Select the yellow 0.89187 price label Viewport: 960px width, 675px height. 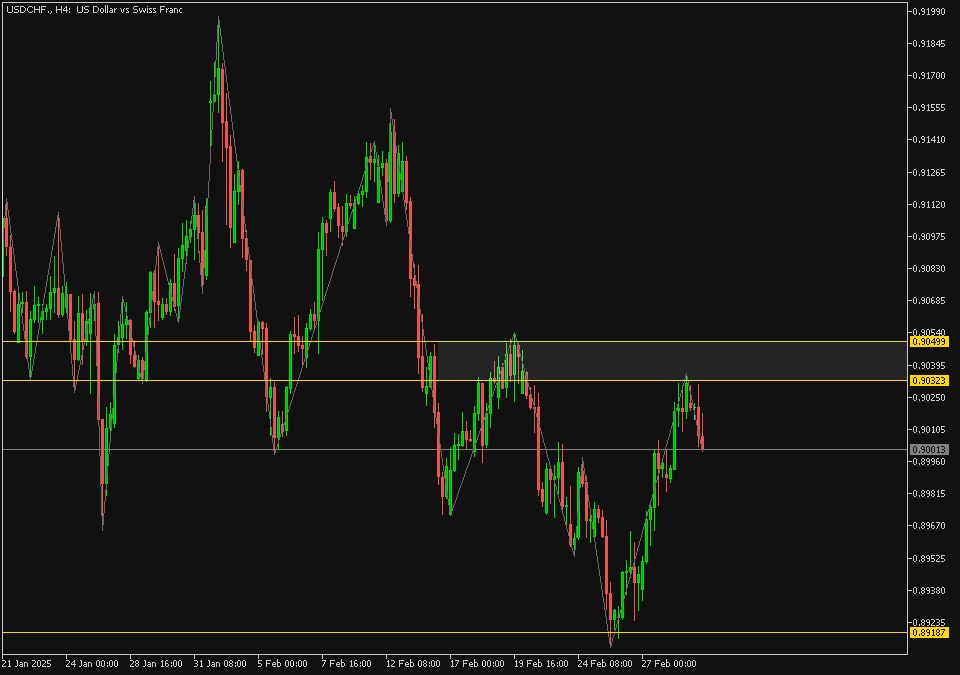tap(929, 632)
